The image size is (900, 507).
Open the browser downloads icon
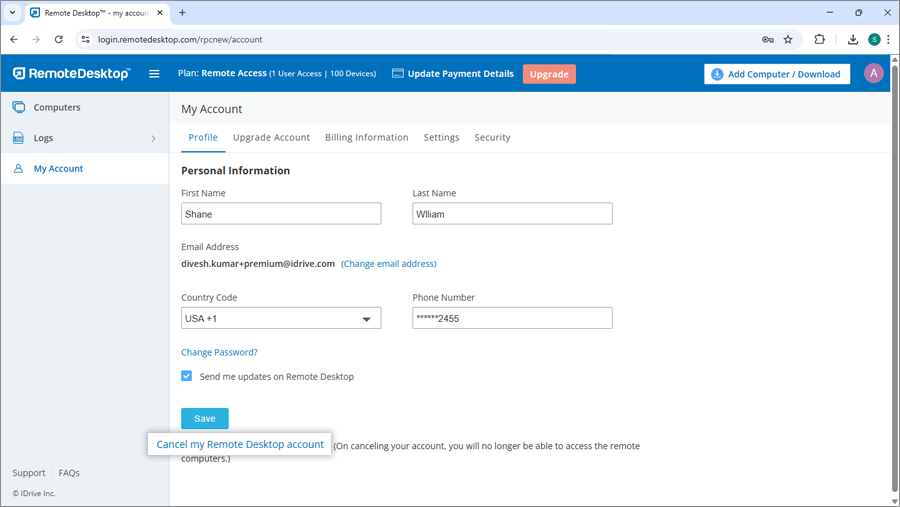[852, 40]
